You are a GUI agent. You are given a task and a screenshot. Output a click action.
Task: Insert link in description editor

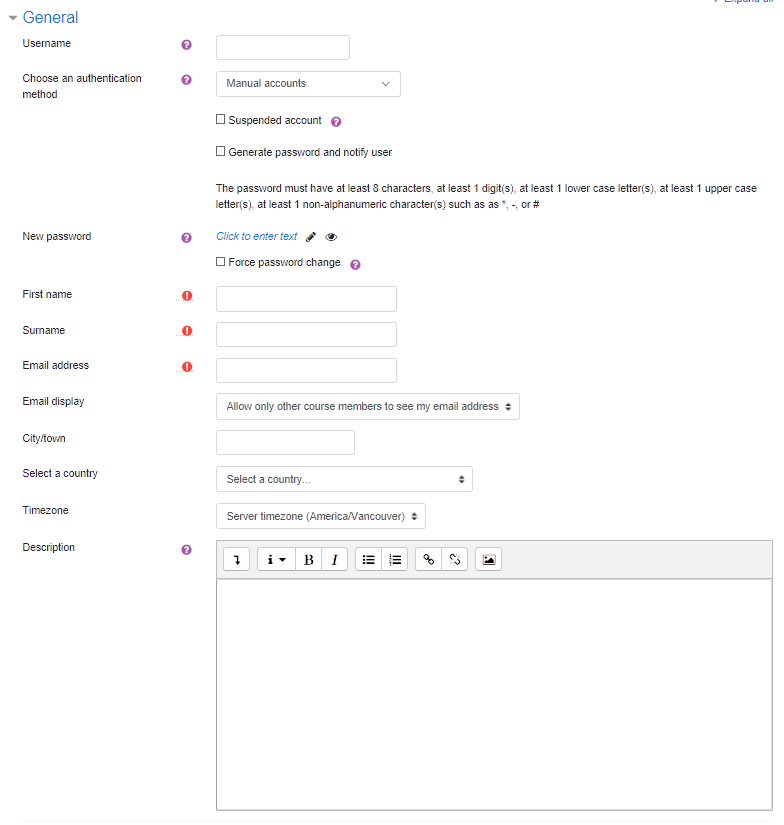(428, 559)
